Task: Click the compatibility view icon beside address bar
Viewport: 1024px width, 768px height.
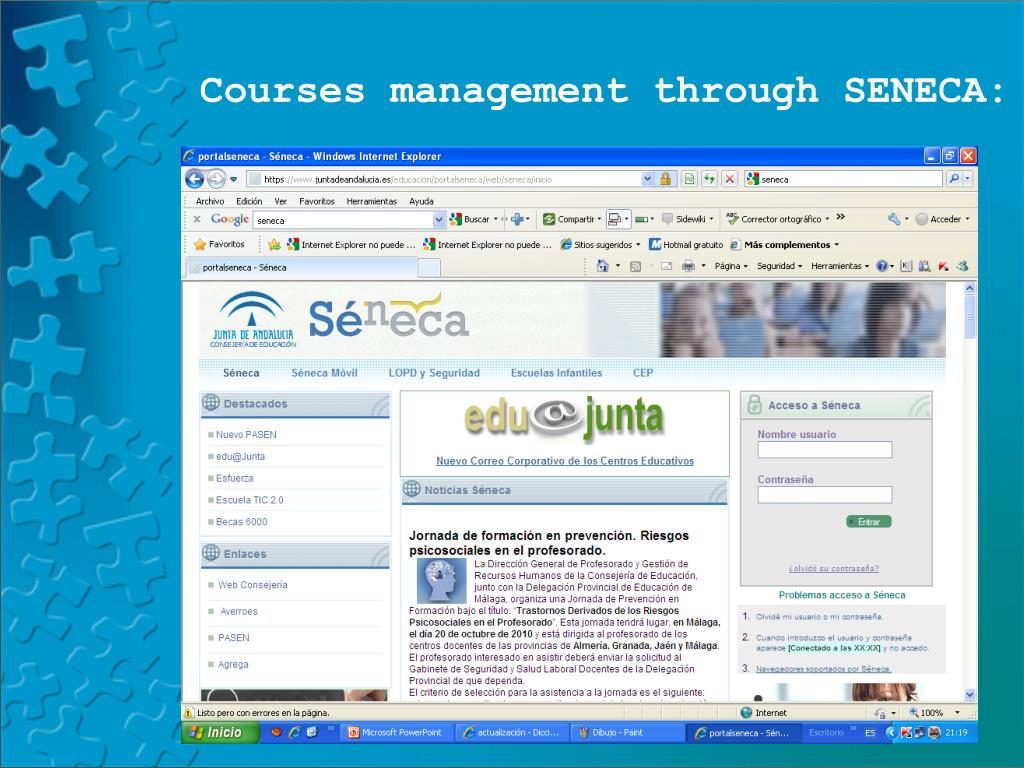Action: tap(689, 179)
